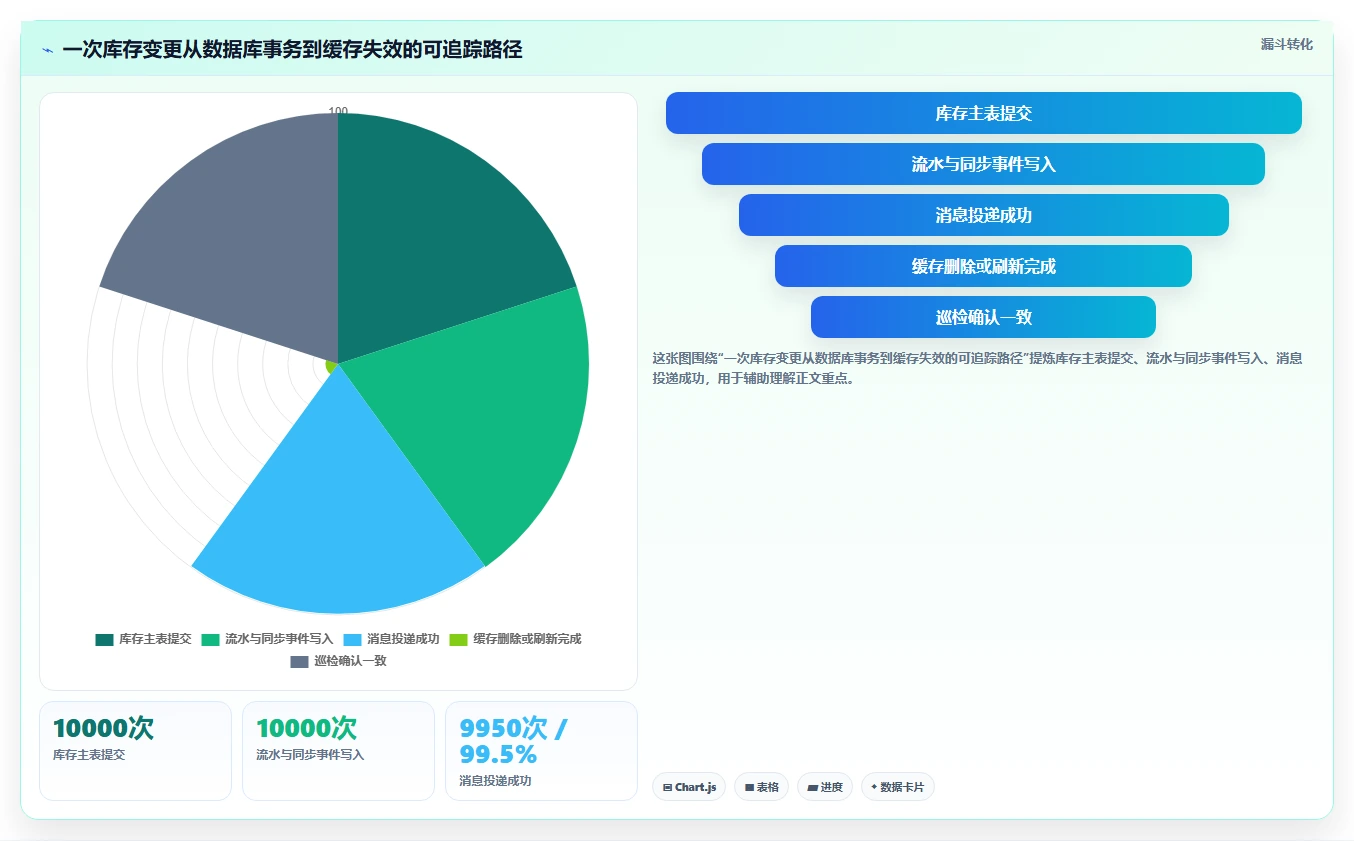Viewport: 1354px width, 841px height.
Task: Click the 10000次 流水与同步事件写入 data card
Action: point(338,751)
